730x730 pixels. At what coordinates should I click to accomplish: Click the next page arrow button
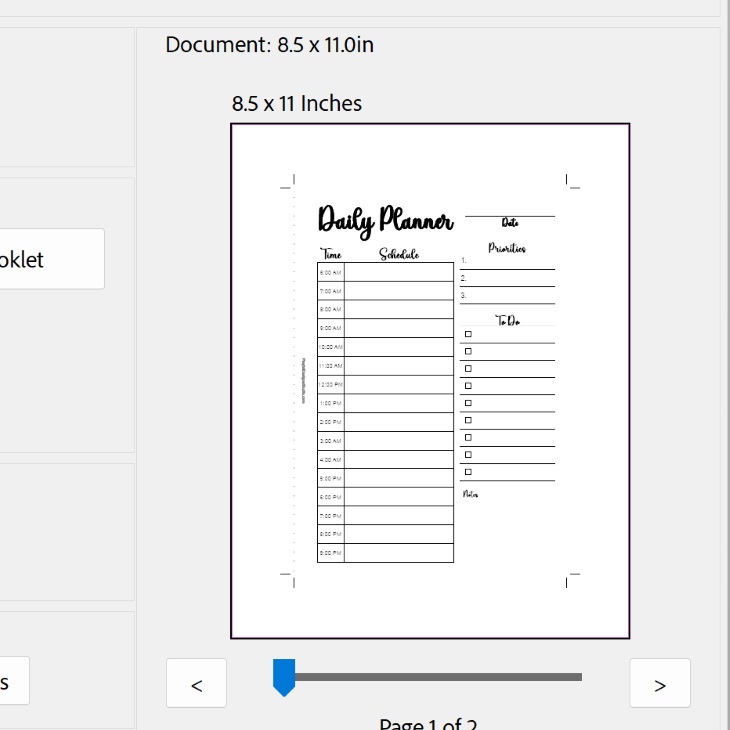tap(659, 684)
